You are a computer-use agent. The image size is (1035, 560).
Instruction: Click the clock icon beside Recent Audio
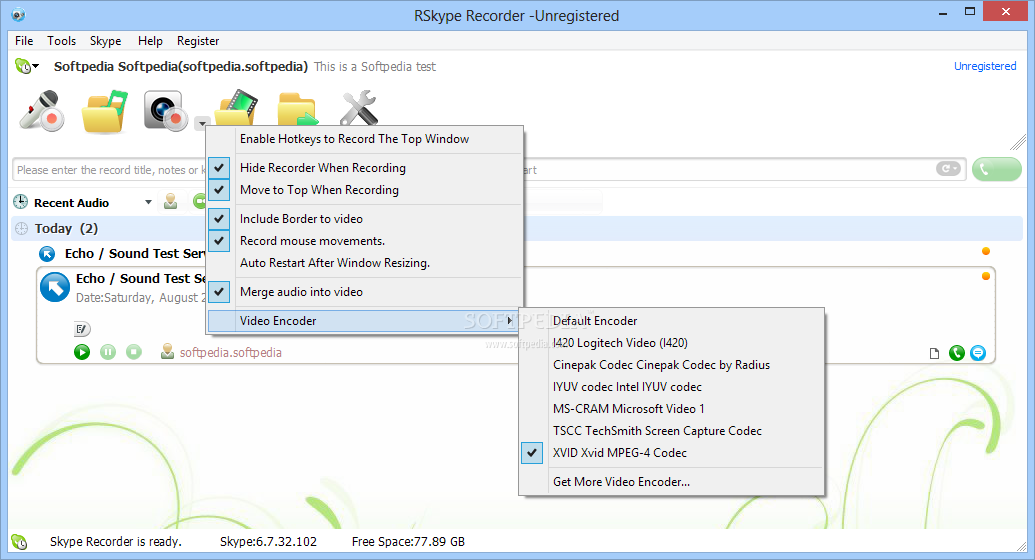coord(20,202)
